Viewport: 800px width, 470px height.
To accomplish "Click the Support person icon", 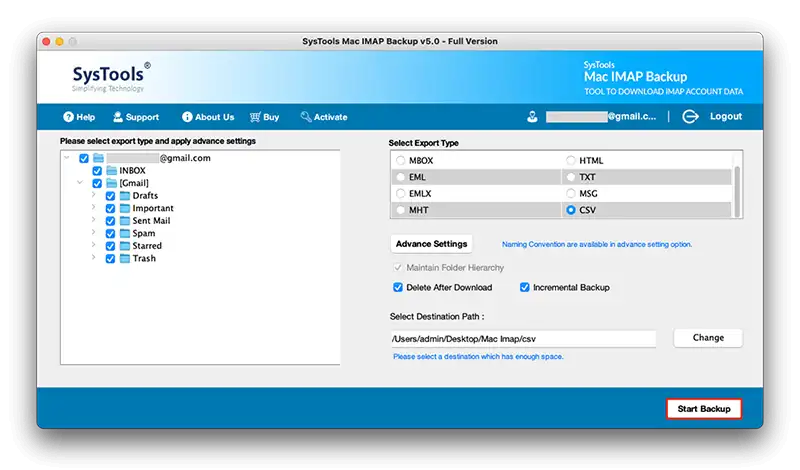I will tap(118, 117).
